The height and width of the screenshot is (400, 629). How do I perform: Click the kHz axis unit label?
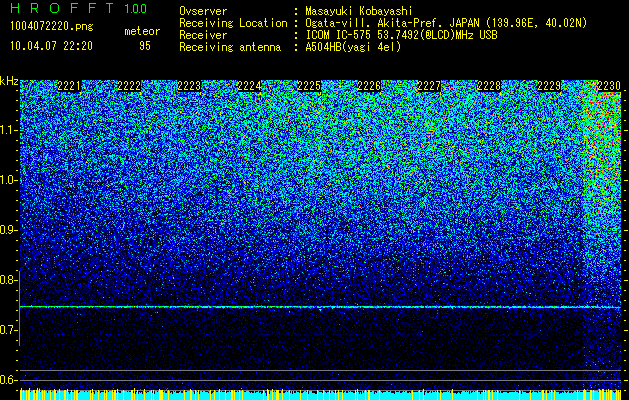pos(9,81)
